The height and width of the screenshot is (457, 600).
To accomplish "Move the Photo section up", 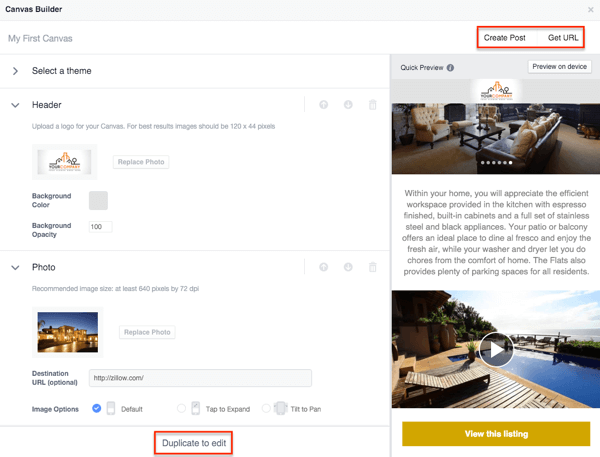I will point(324,267).
